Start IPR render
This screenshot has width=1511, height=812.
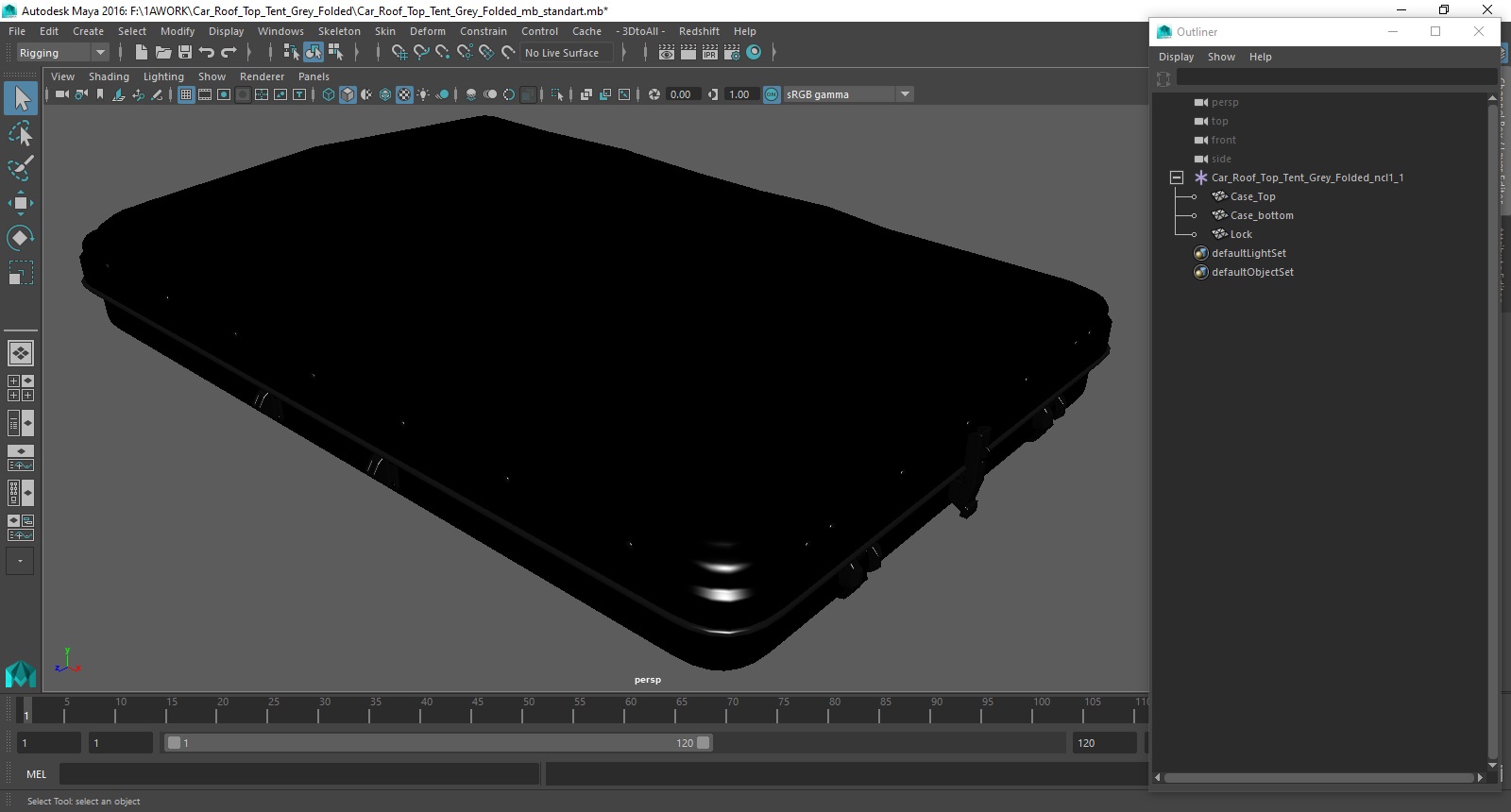point(710,53)
